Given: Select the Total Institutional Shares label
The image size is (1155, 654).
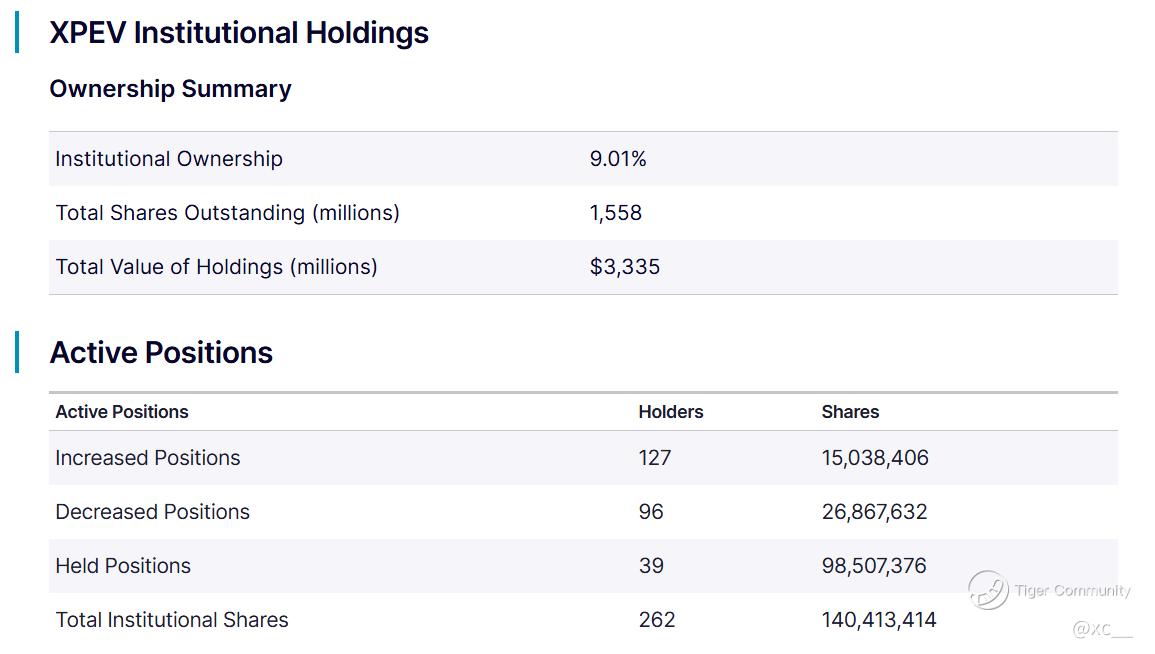Looking at the screenshot, I should click(x=172, y=620).
